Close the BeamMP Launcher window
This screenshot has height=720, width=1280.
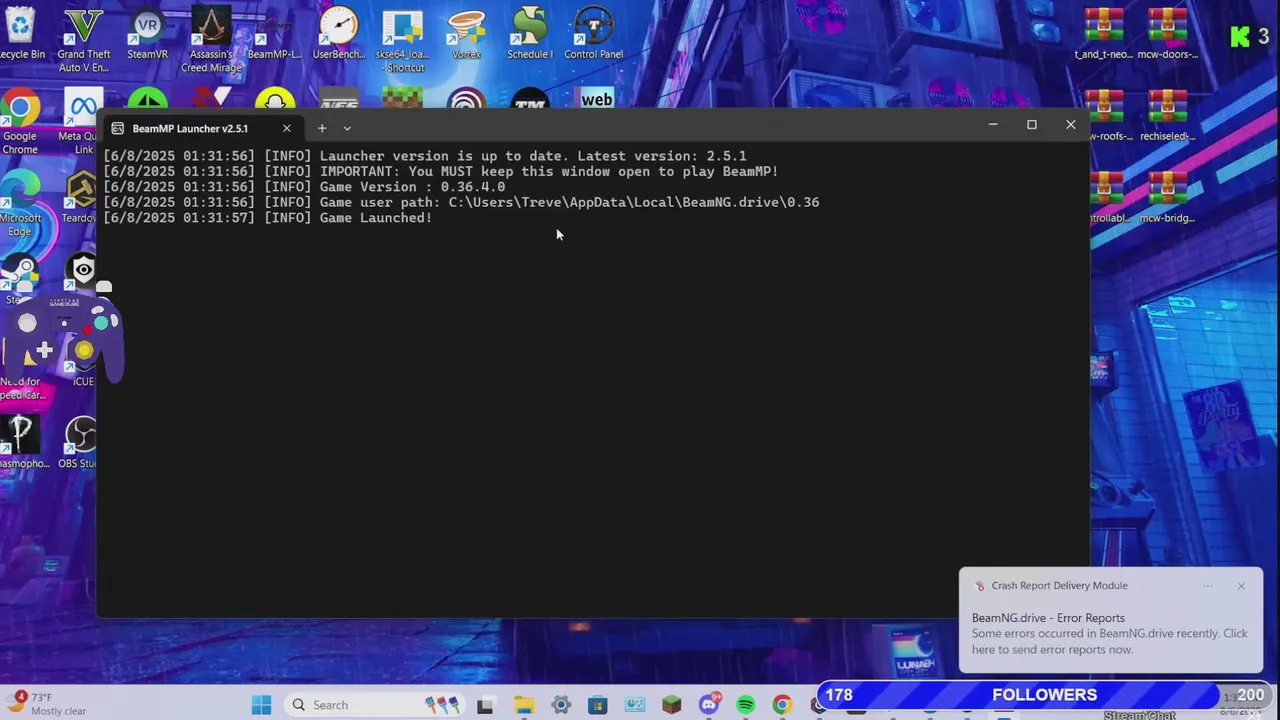tap(1071, 125)
